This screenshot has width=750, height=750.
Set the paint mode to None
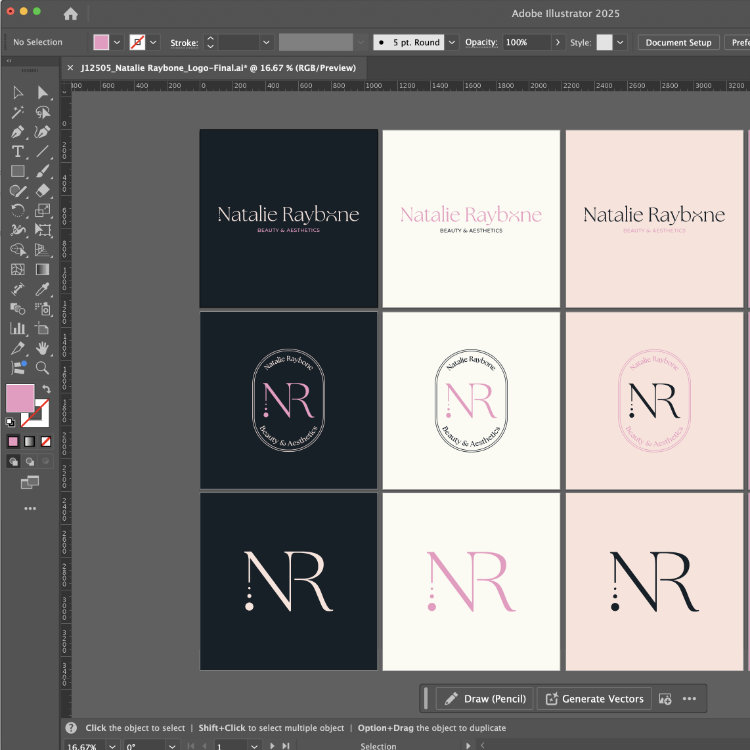tap(46, 441)
